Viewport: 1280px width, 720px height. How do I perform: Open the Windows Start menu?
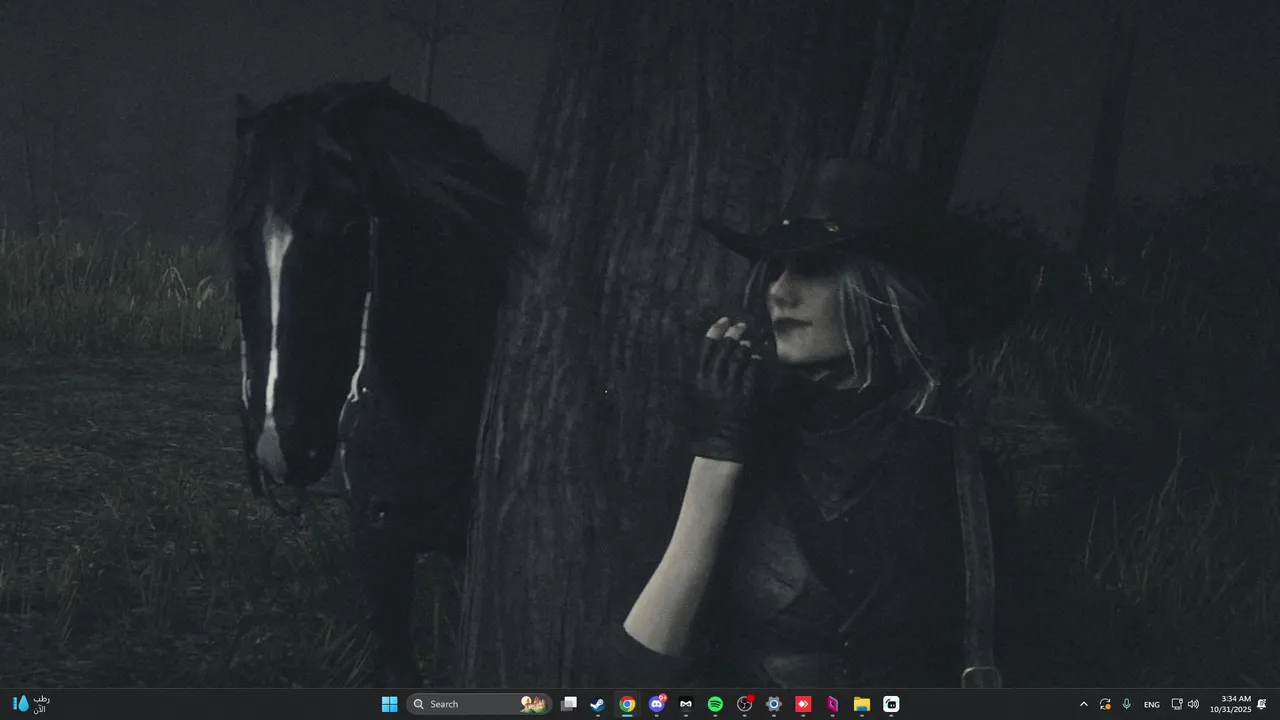click(x=390, y=704)
